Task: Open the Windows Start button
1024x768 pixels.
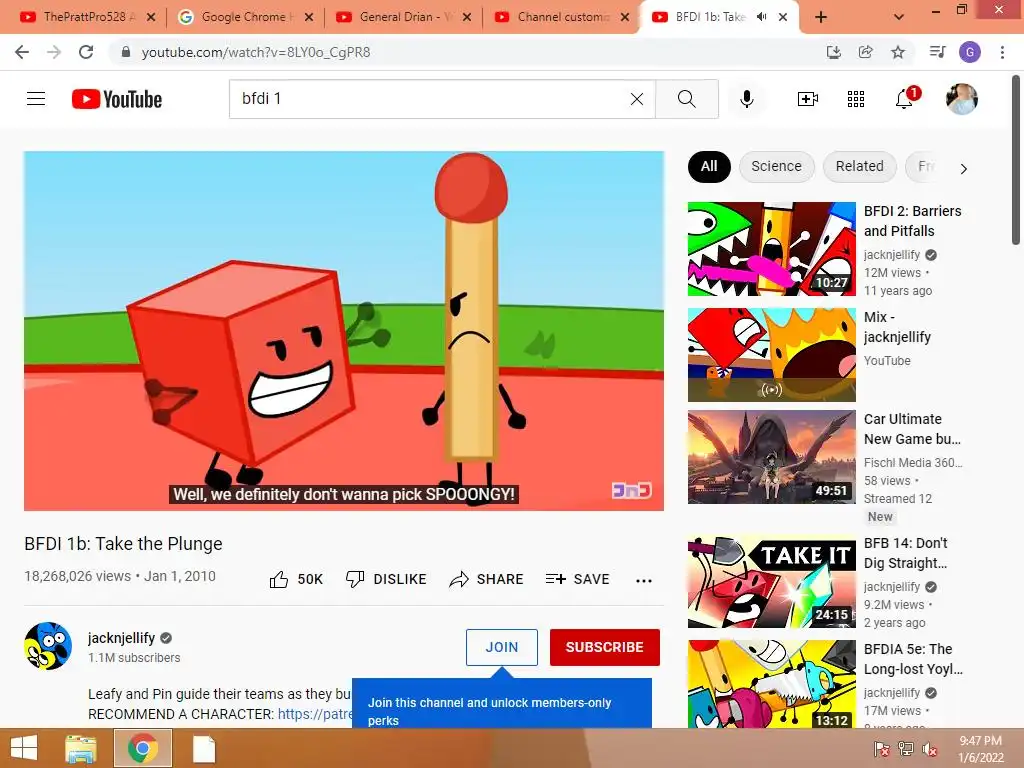Action: click(x=24, y=748)
